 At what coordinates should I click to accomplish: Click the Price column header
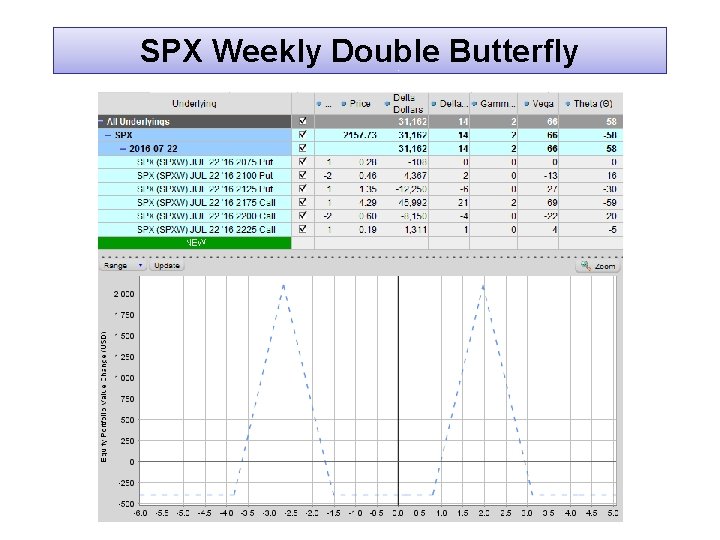click(x=360, y=104)
